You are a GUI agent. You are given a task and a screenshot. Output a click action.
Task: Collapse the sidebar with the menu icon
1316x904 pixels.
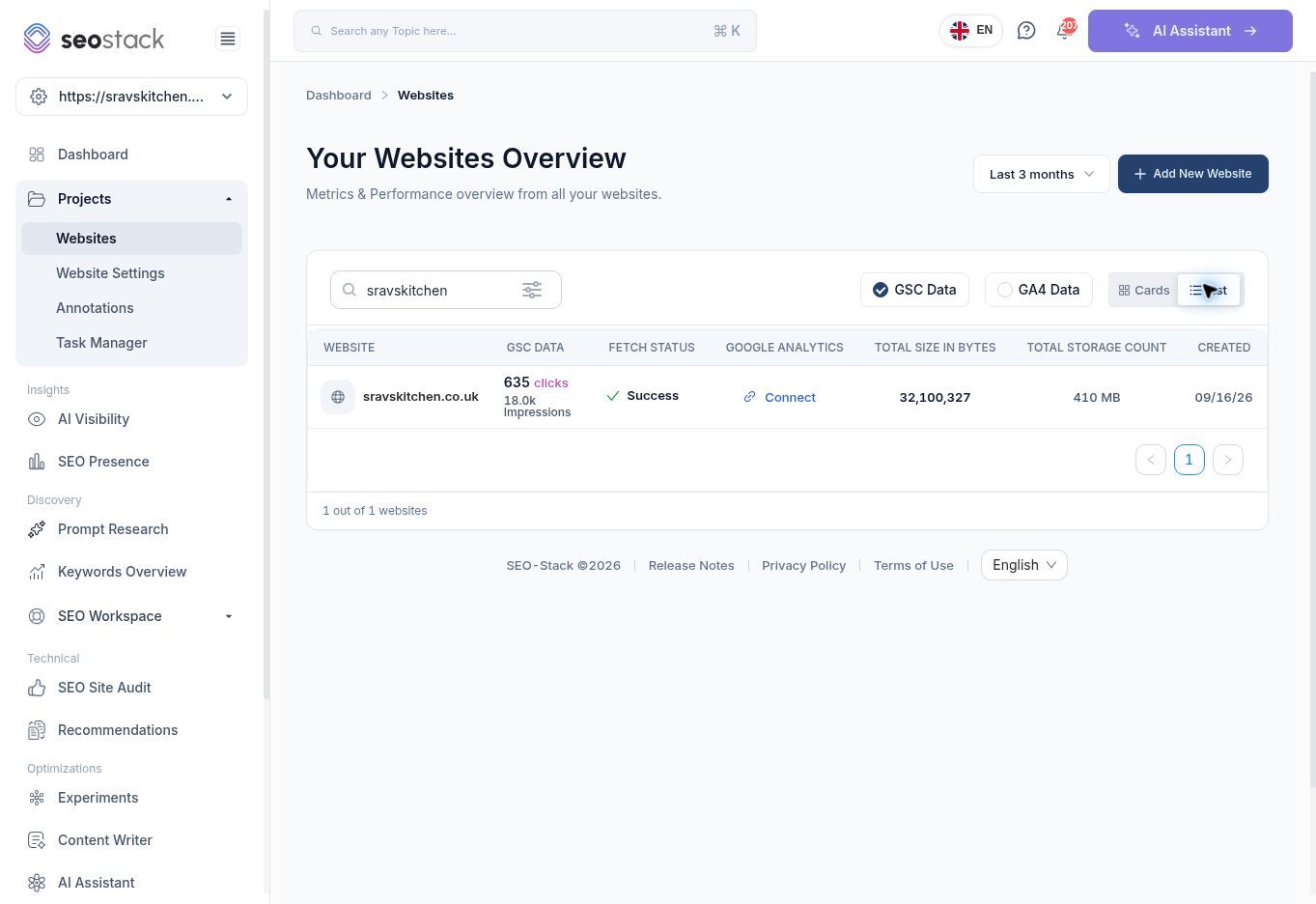pos(228,39)
